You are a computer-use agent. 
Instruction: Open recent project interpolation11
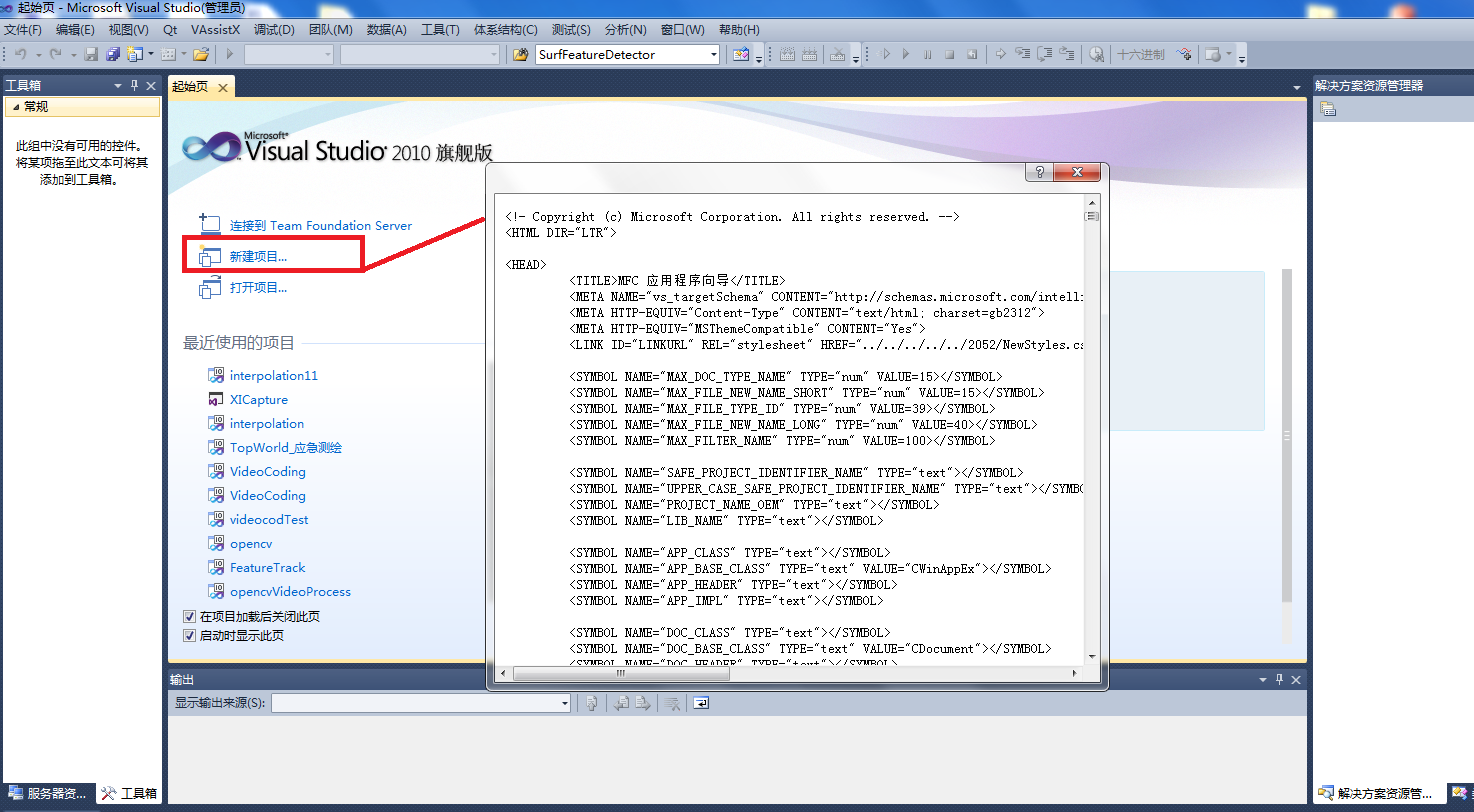(274, 376)
